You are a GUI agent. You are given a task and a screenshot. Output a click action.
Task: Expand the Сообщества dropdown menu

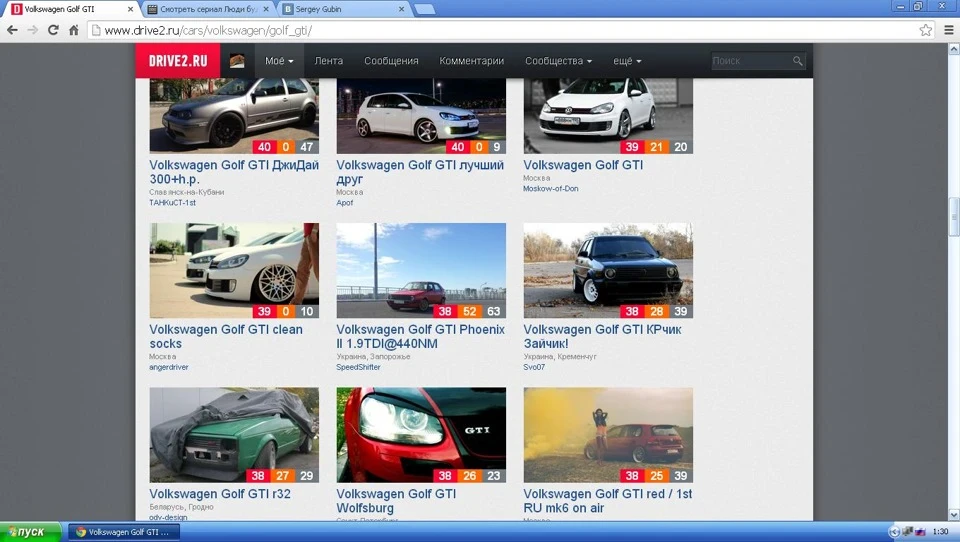point(558,61)
